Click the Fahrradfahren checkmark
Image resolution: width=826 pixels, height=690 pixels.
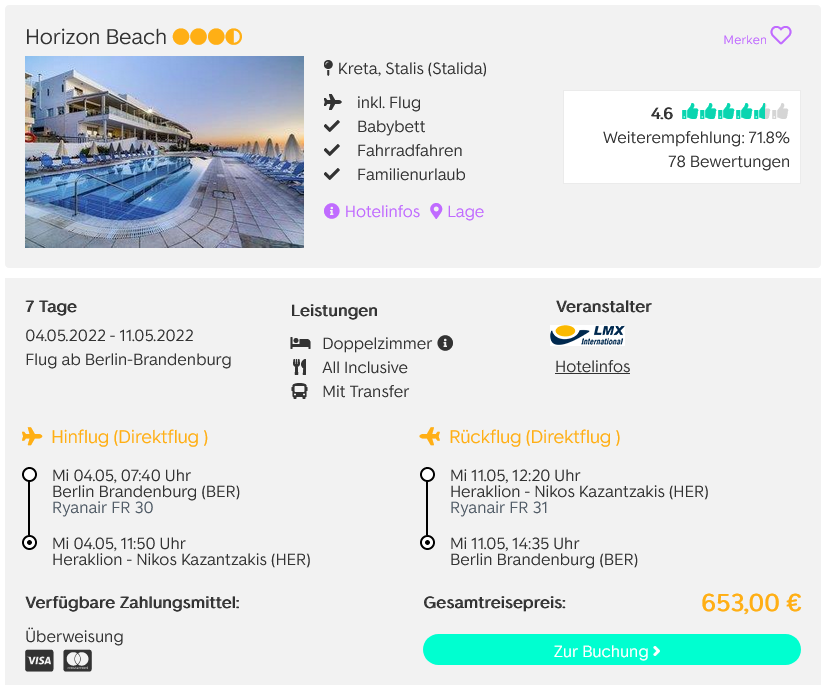pyautogui.click(x=331, y=151)
